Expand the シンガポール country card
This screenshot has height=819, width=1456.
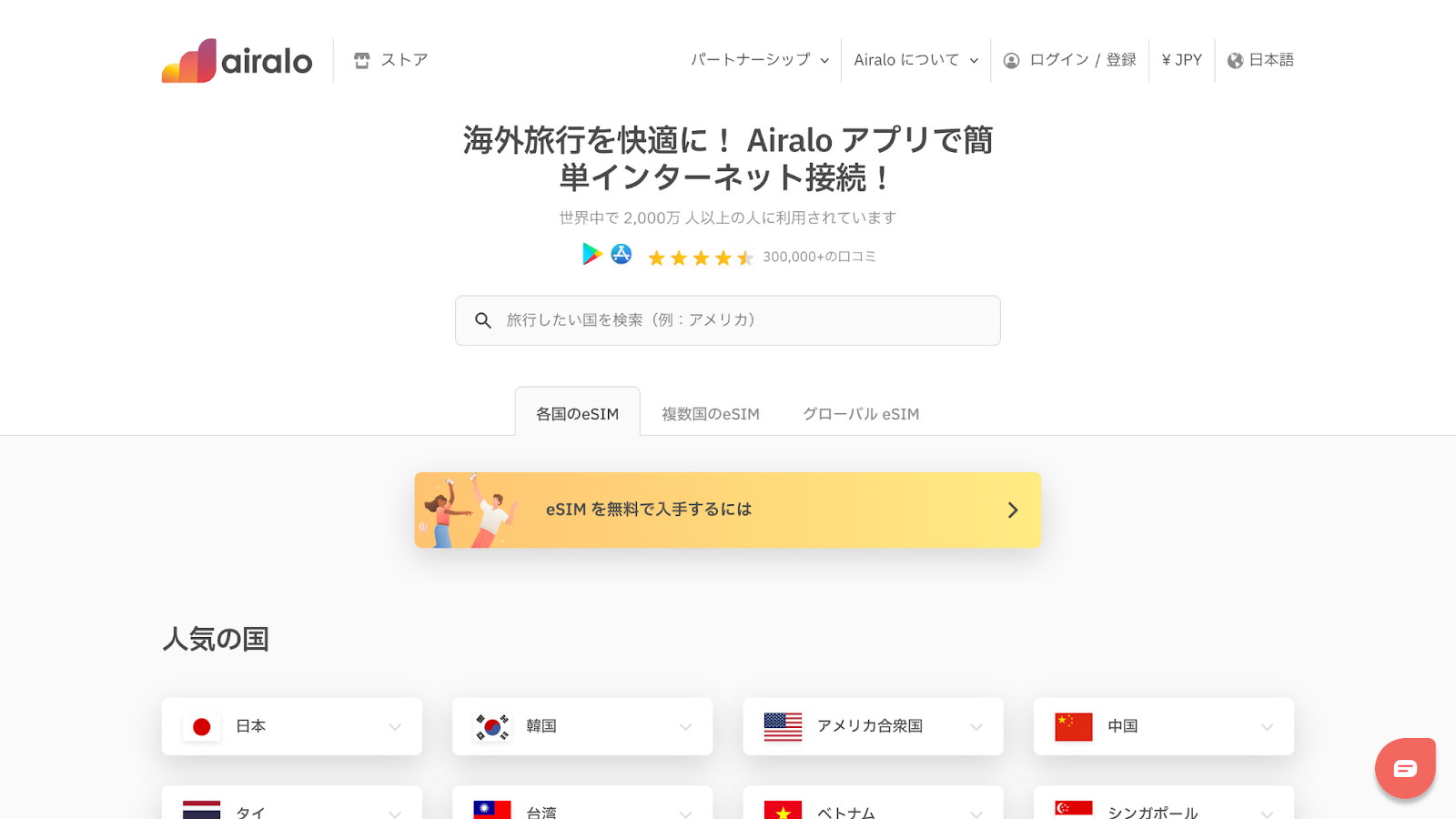pyautogui.click(x=1164, y=803)
